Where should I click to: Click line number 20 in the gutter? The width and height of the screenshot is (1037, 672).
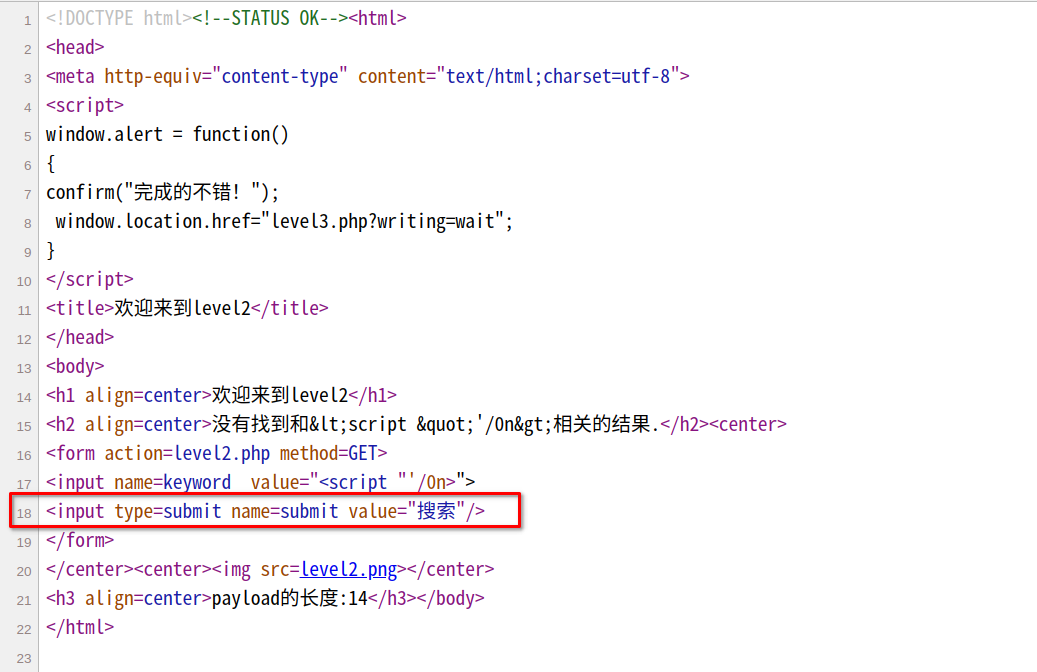(24, 571)
